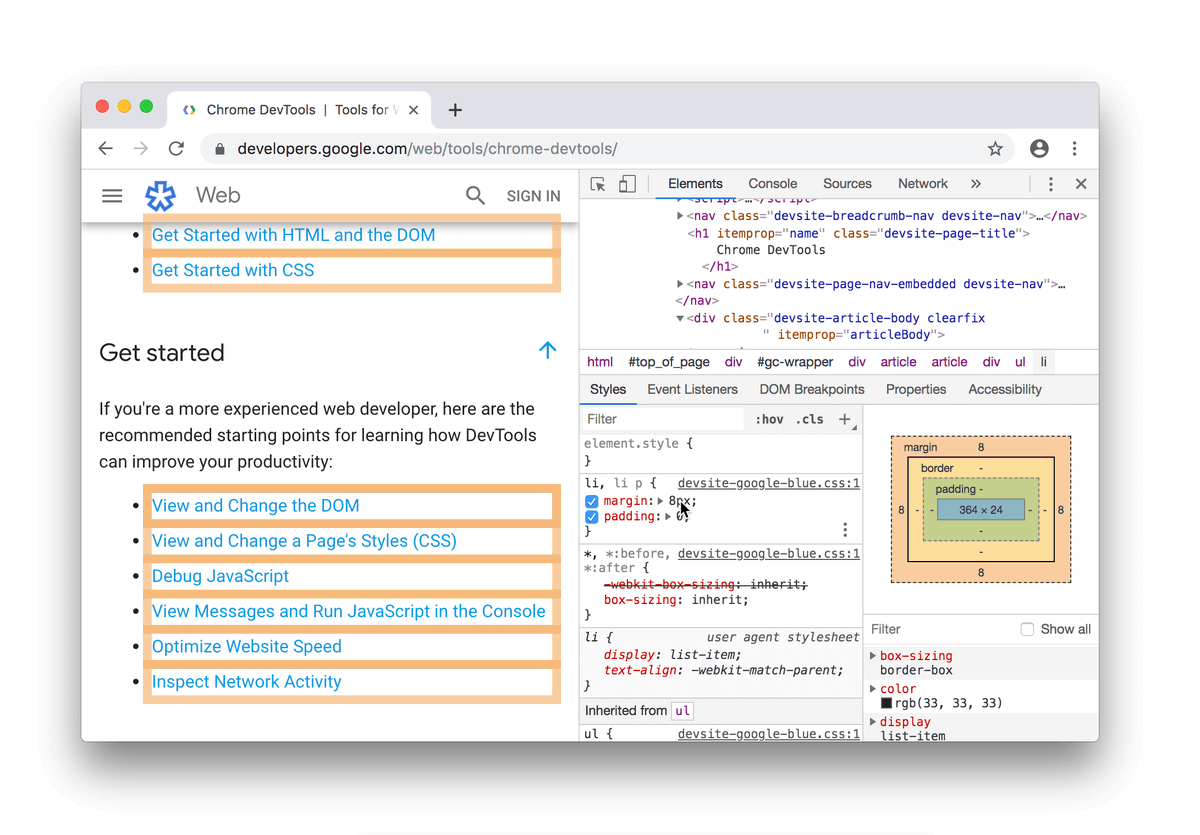The image size is (1200, 835).
Task: Switch to the Elements panel
Action: (695, 184)
